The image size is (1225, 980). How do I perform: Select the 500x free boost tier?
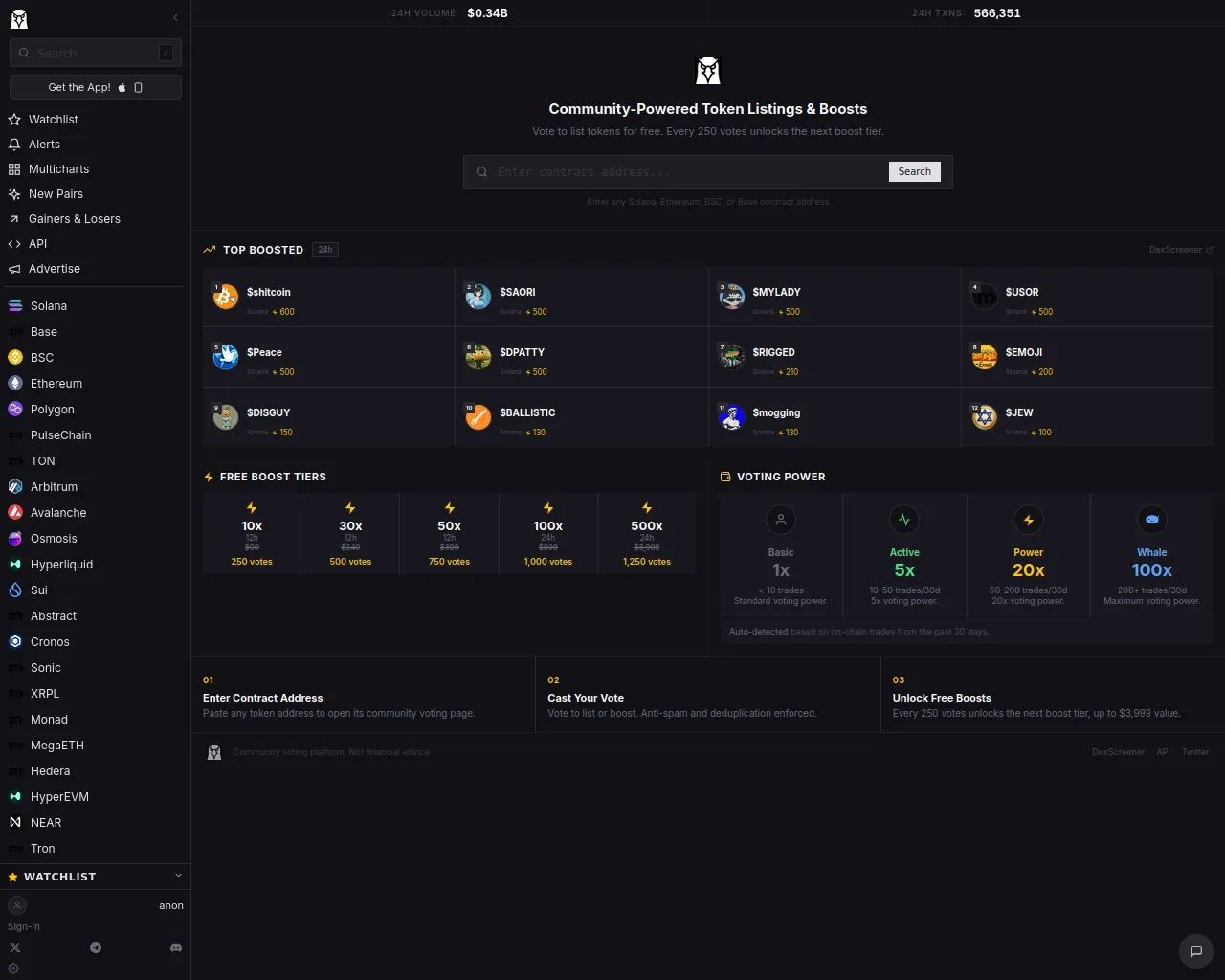point(646,534)
